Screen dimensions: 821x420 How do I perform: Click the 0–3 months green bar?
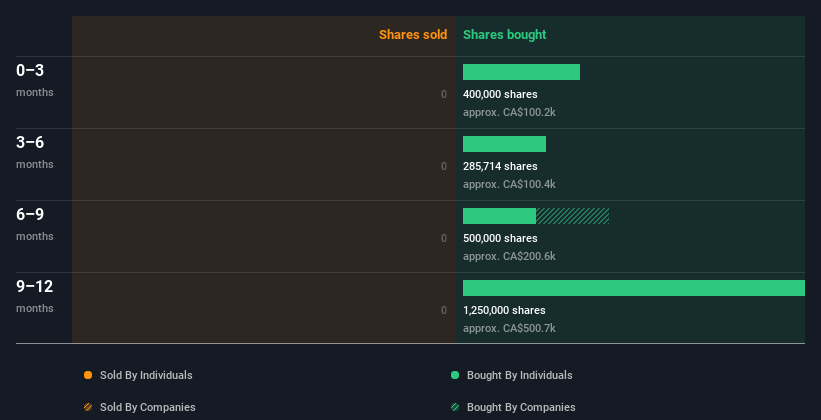pyautogui.click(x=522, y=72)
